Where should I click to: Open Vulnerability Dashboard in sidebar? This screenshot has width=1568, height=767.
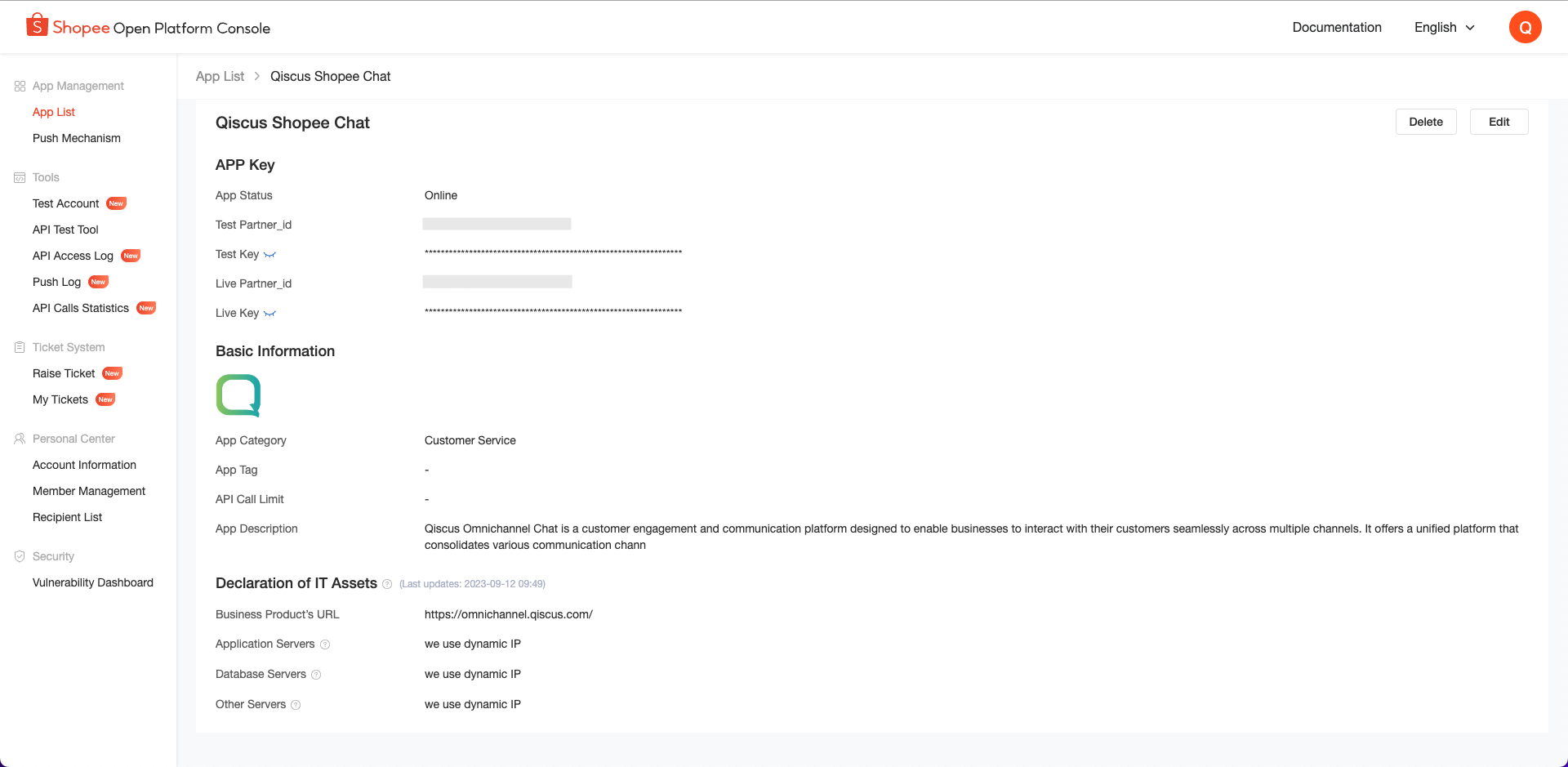(x=93, y=582)
